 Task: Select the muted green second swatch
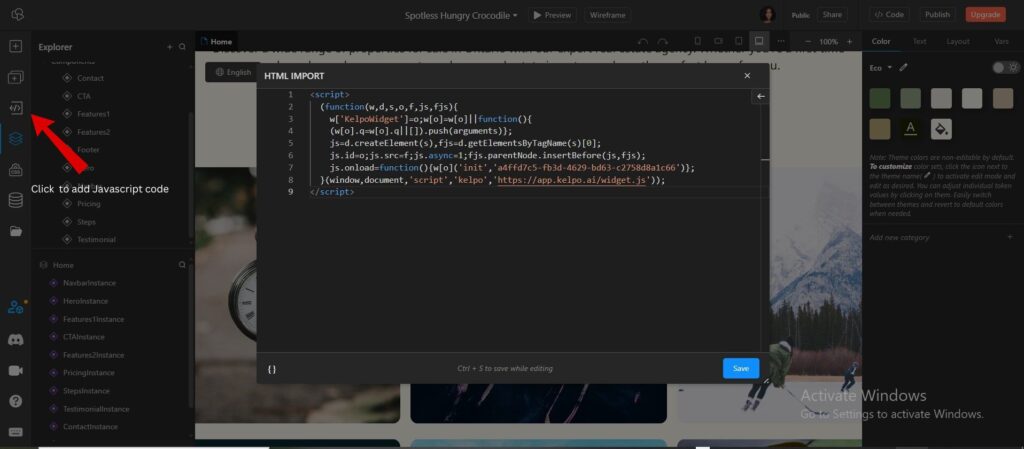910,98
